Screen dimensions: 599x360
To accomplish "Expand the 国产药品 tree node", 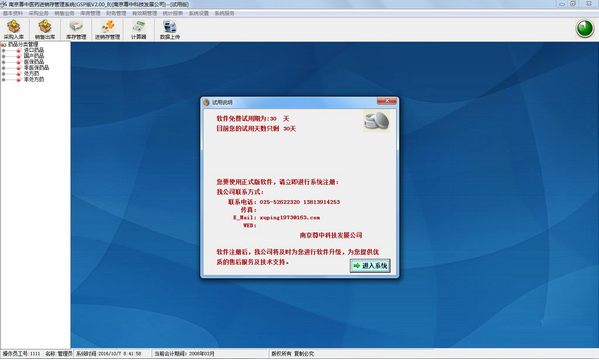I will tap(3, 56).
